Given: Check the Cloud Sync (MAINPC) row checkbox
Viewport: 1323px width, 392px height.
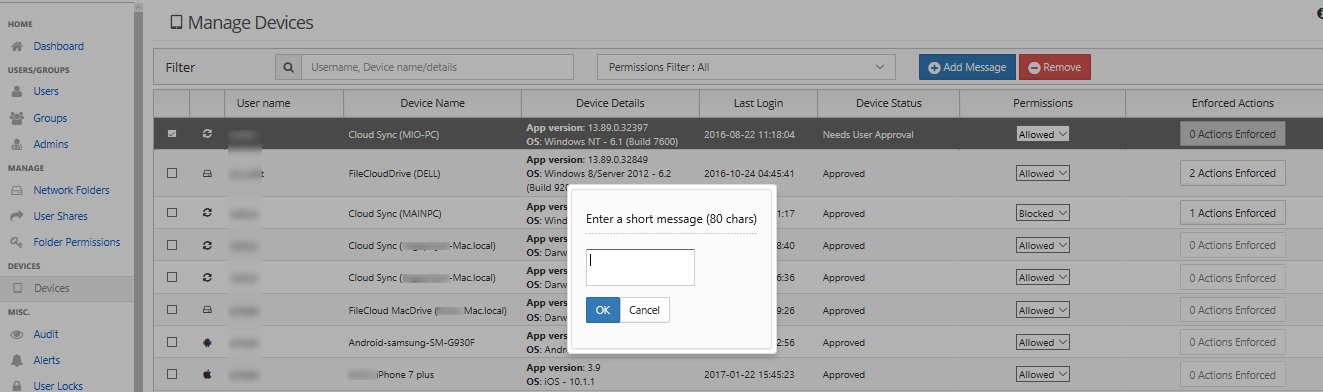Looking at the screenshot, I should 172,213.
